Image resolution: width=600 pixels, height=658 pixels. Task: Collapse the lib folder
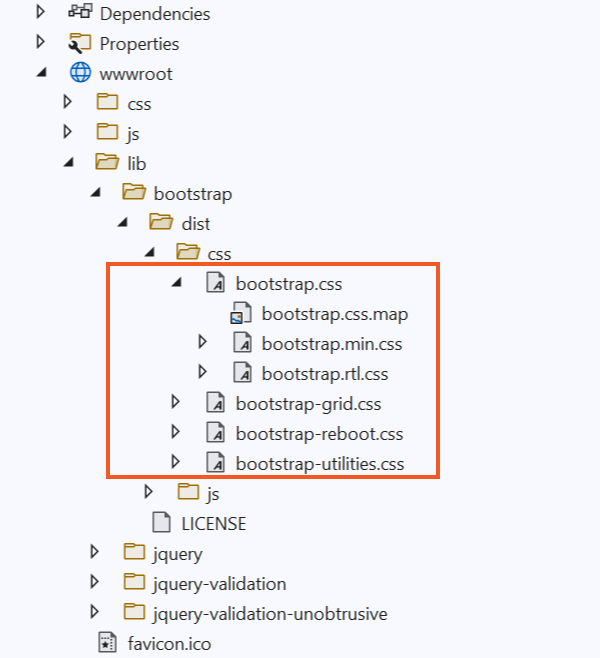tap(68, 162)
